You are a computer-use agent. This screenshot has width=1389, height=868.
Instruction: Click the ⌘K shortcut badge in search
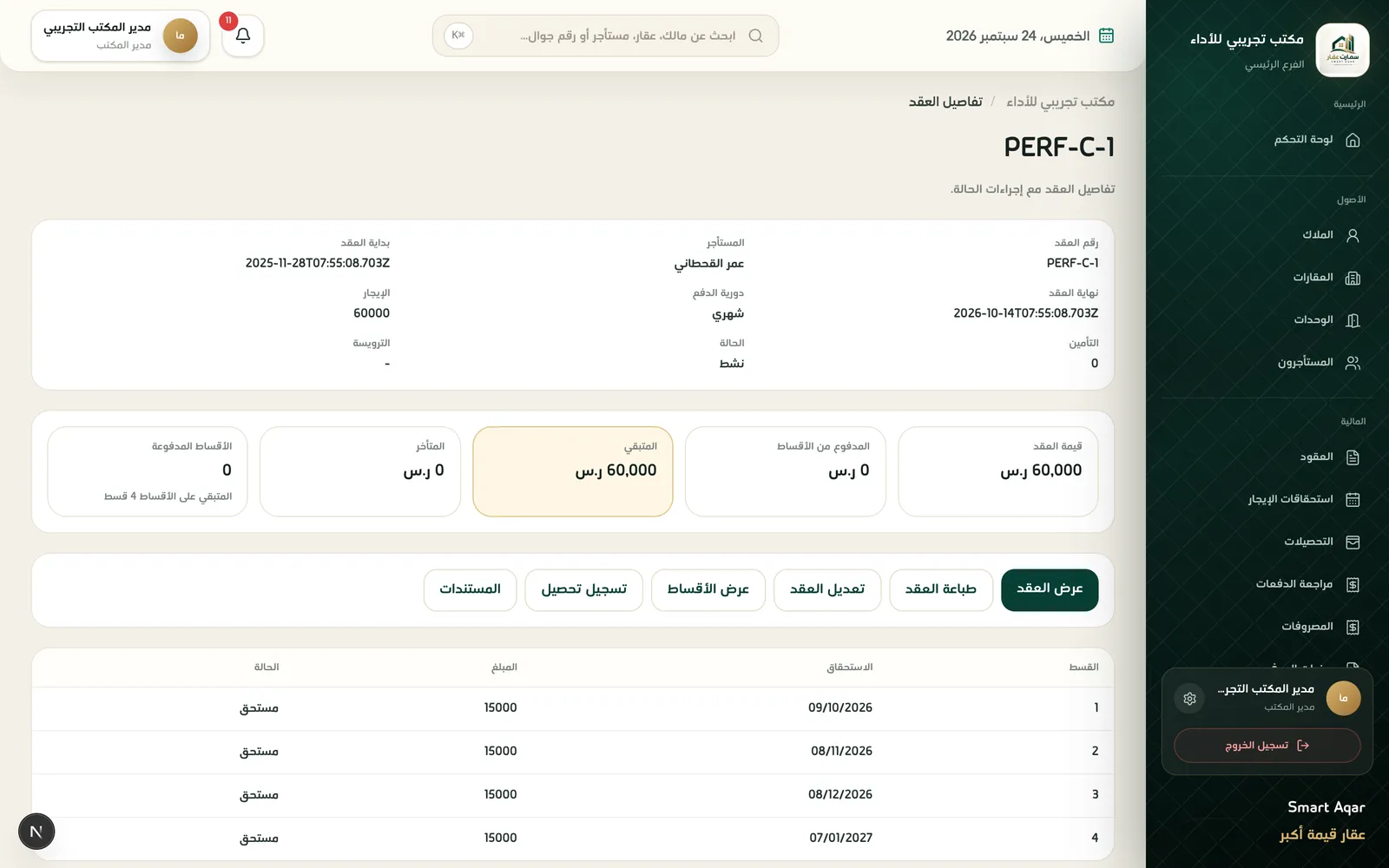pyautogui.click(x=458, y=36)
